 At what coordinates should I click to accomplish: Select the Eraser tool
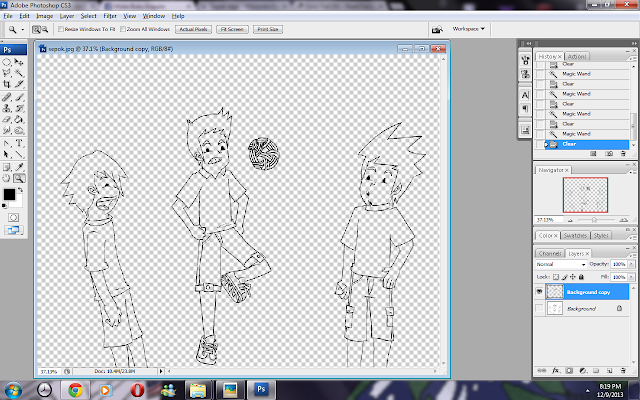[x=7, y=120]
